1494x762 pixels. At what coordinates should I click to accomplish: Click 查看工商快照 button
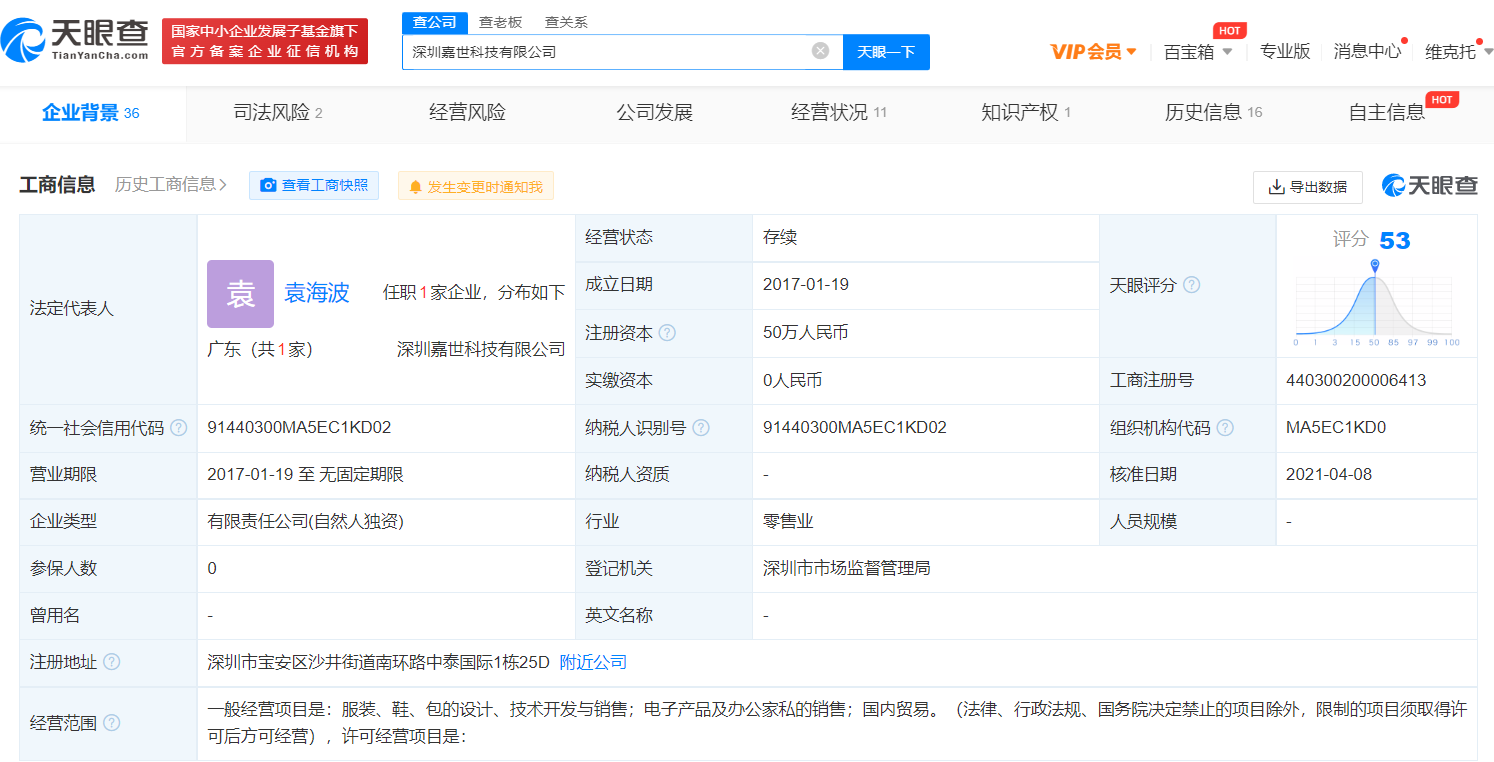[314, 185]
